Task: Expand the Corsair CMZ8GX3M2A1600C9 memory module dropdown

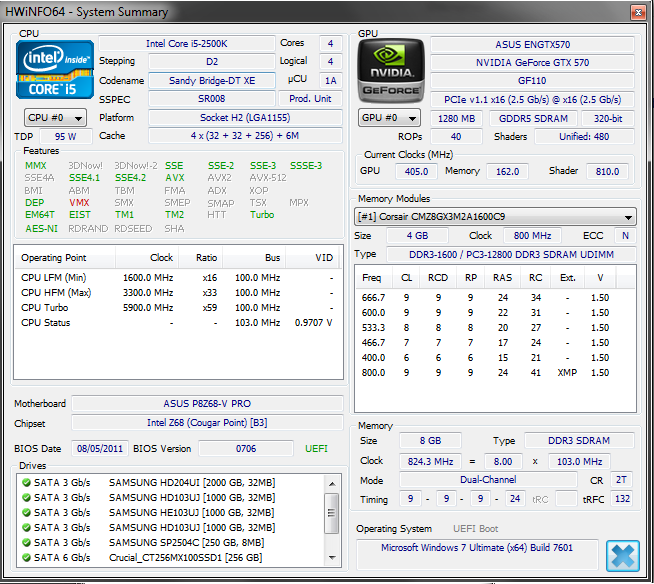Action: click(x=495, y=217)
